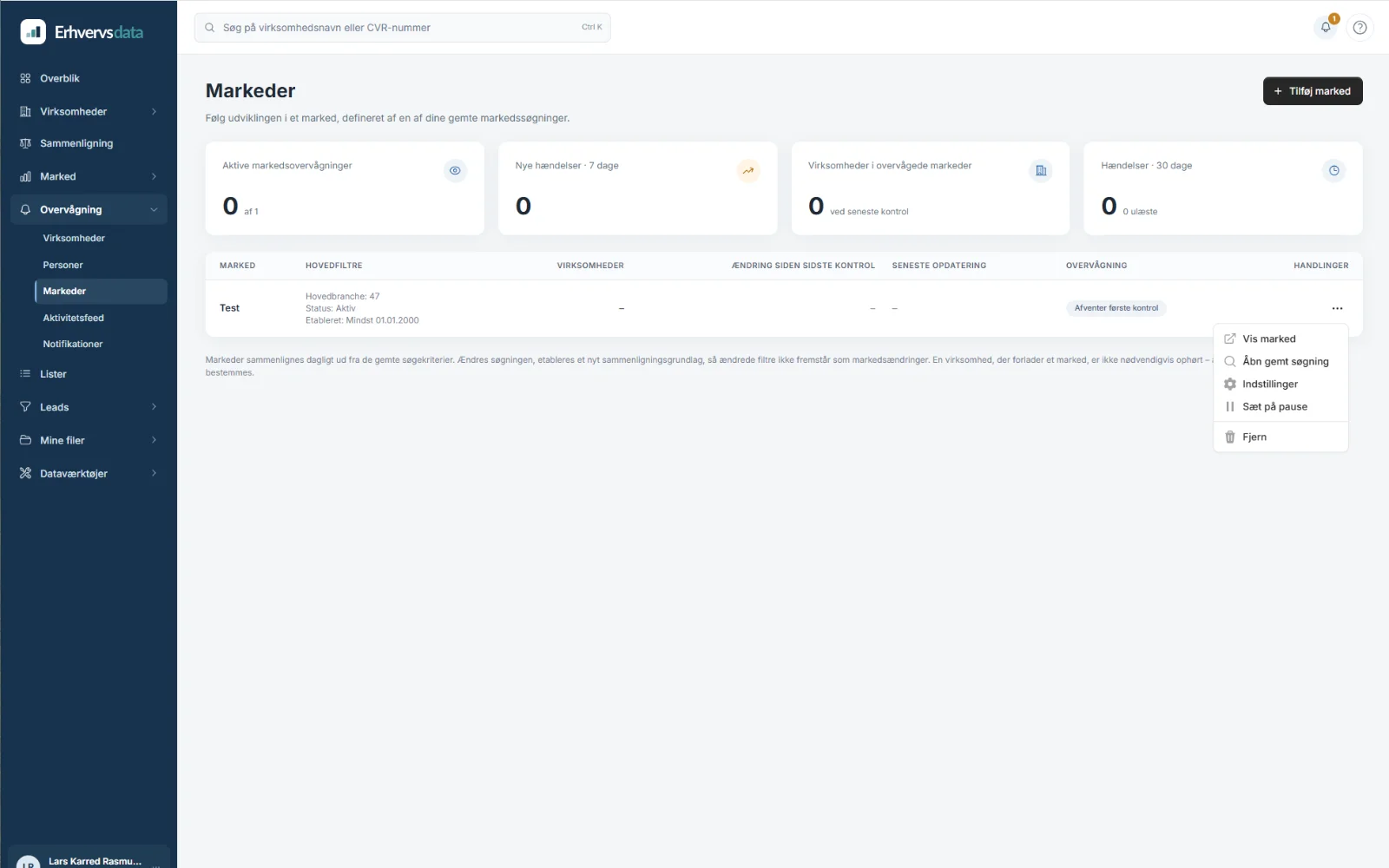Click the Erhvervsdata logo
The image size is (1389, 868).
click(x=82, y=32)
